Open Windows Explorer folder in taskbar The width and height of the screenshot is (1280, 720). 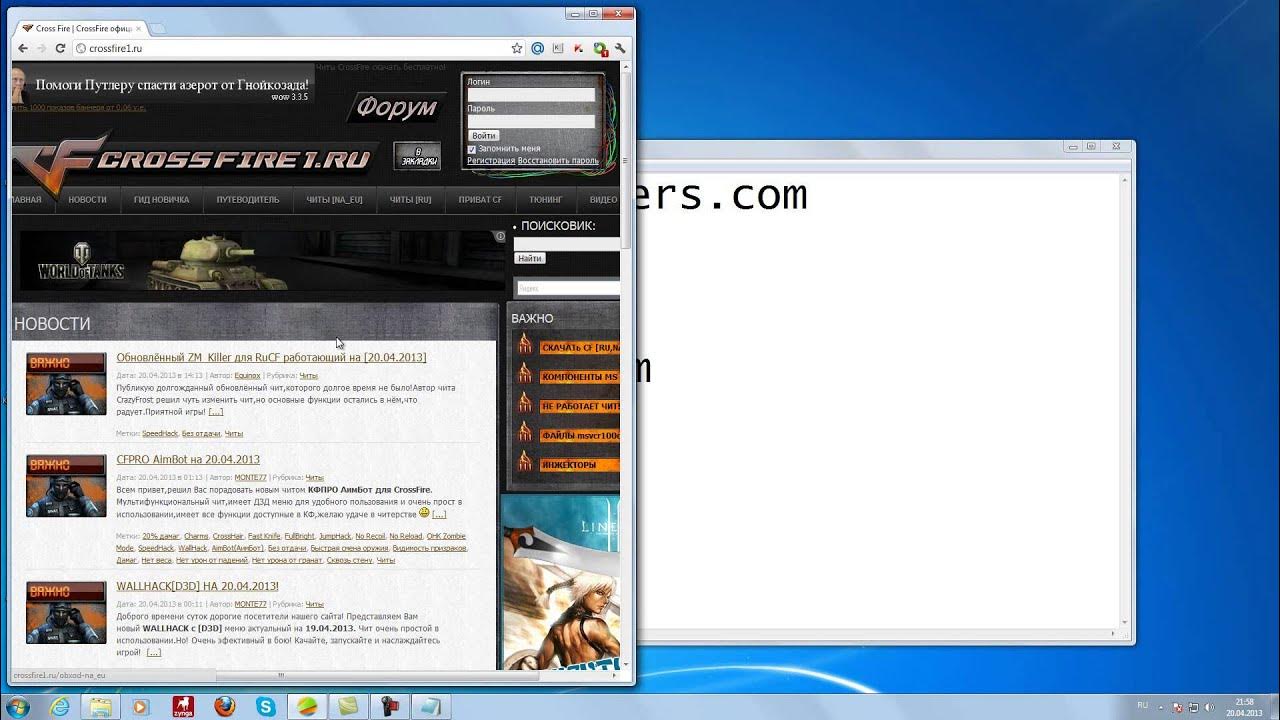tap(101, 707)
